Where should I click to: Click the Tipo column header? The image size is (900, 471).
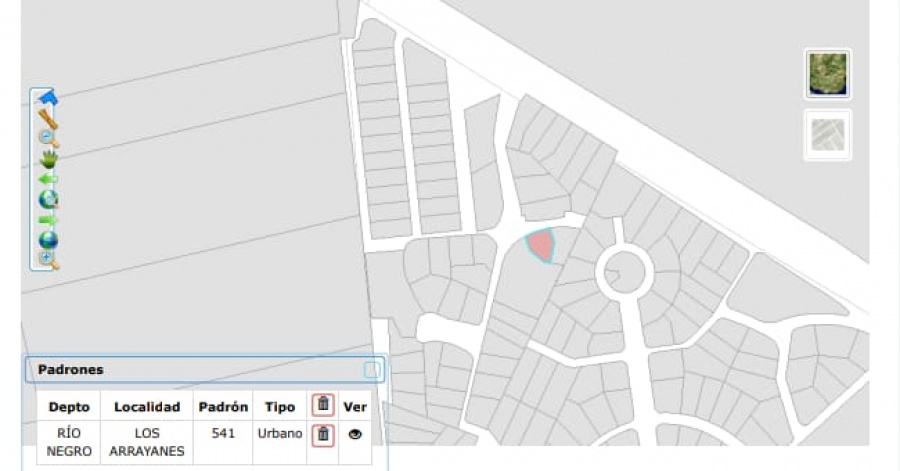(x=280, y=407)
